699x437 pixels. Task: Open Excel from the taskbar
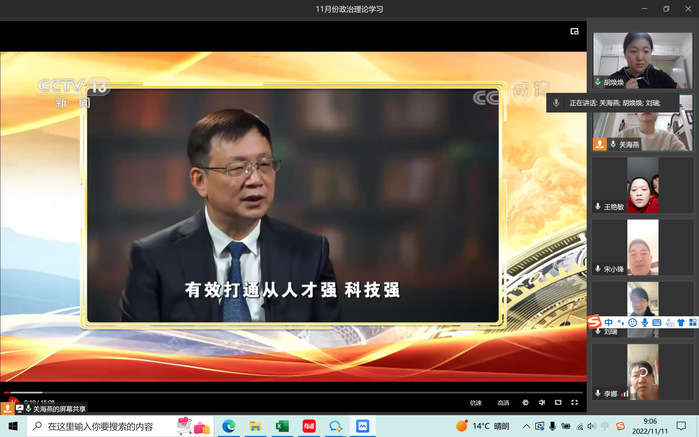pos(282,426)
